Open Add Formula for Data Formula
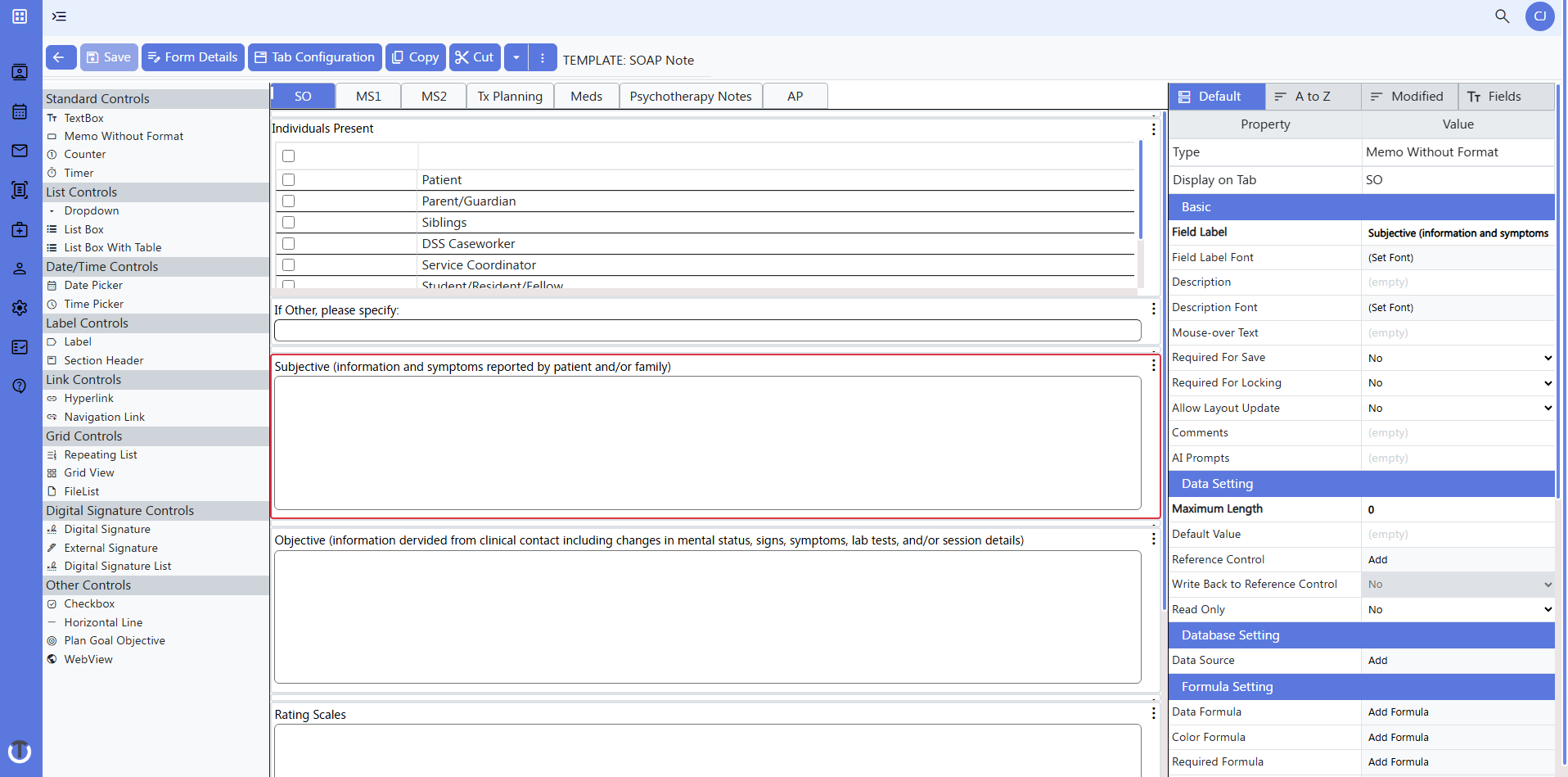Screen dimensions: 1568x777 click(x=1399, y=711)
